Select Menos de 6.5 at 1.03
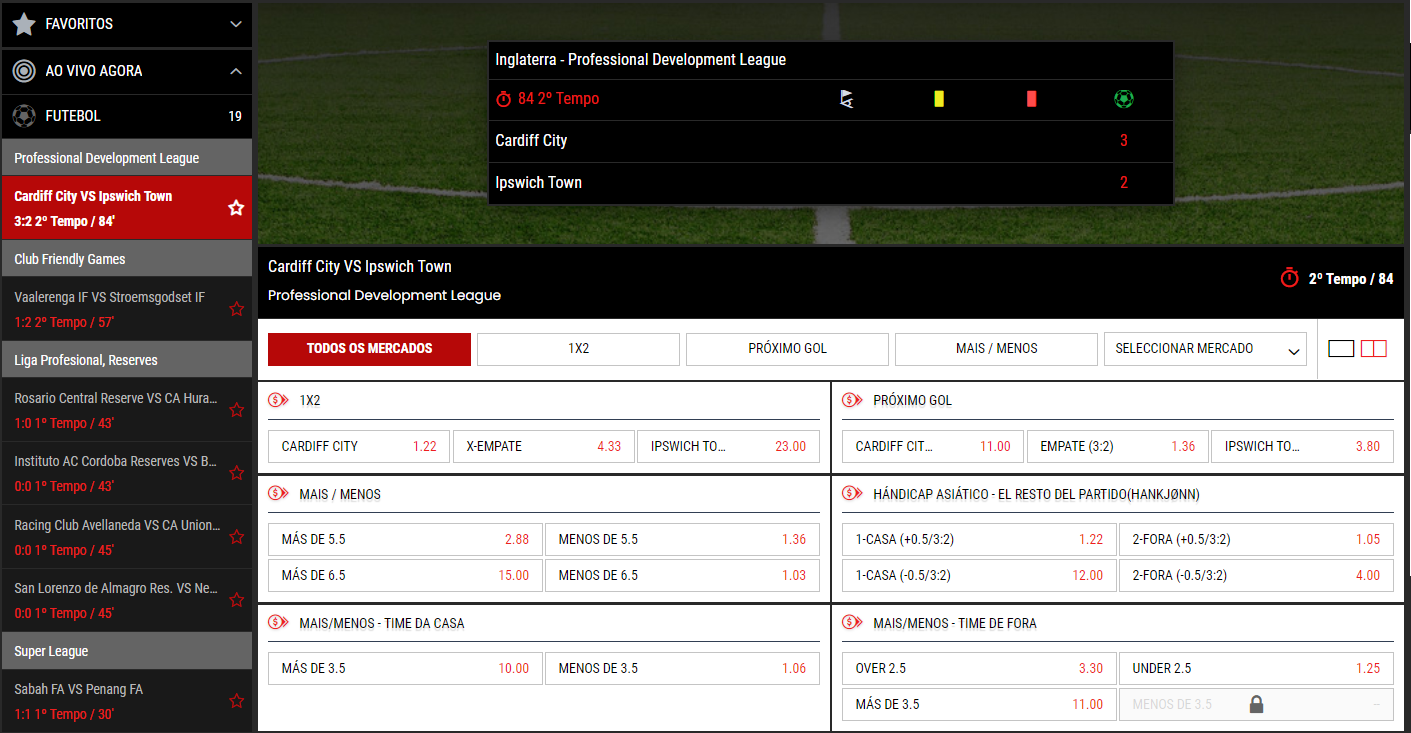 pyautogui.click(x=682, y=575)
